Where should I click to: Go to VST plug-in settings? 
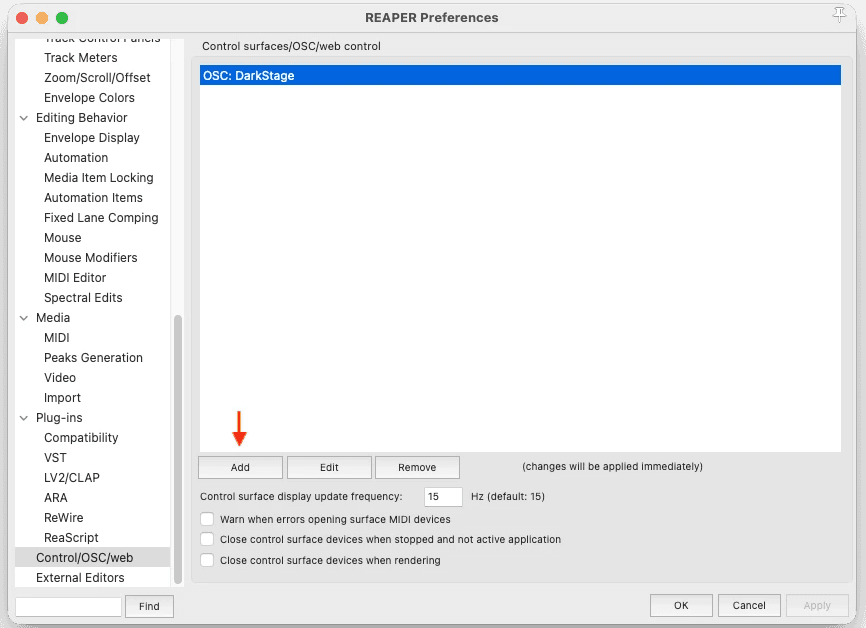click(55, 458)
